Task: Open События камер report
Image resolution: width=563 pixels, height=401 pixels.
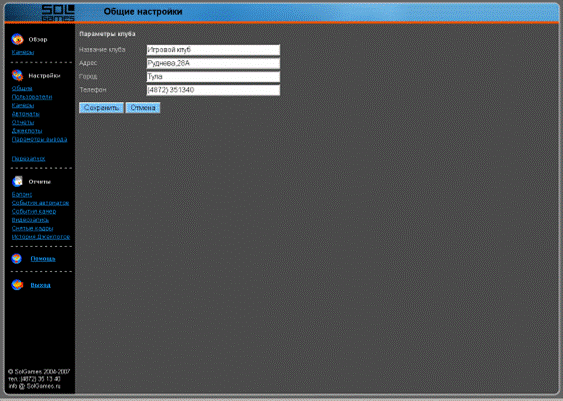Action: coord(34,211)
